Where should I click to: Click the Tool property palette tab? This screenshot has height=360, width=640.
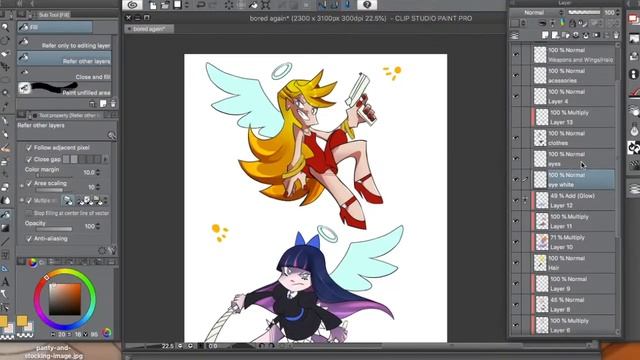67,116
